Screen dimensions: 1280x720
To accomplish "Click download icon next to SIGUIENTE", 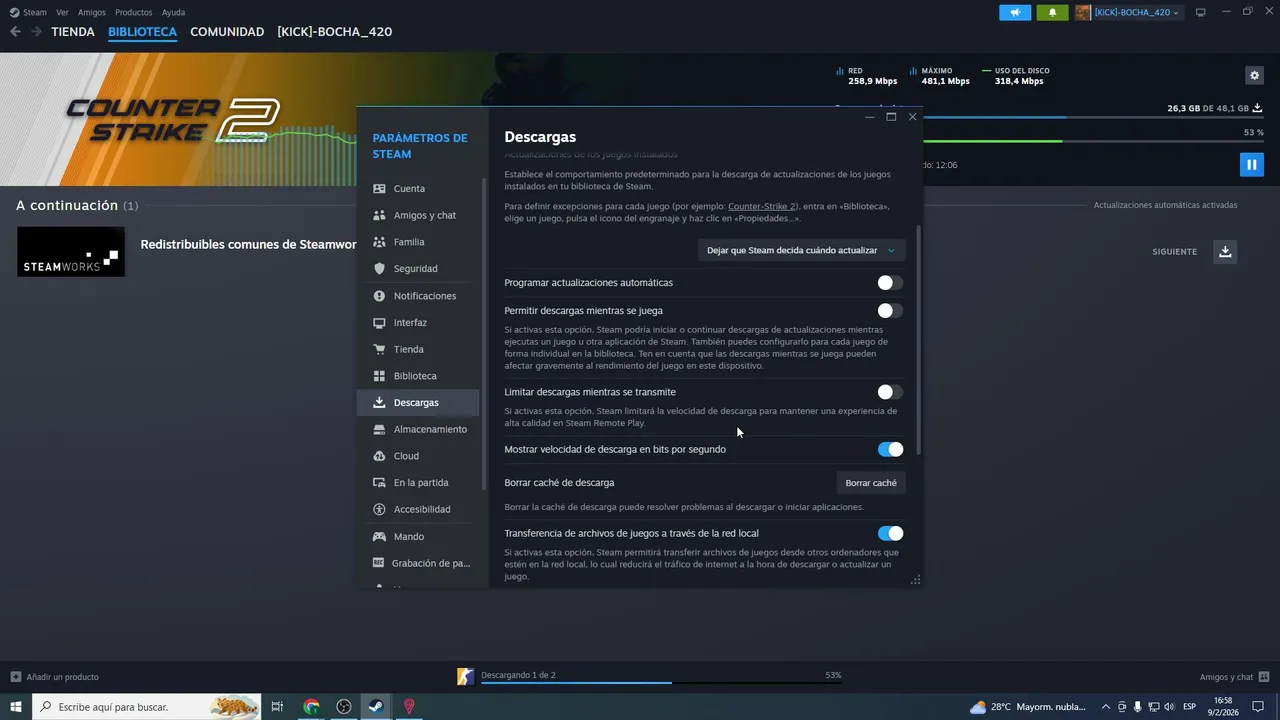I will pos(1225,252).
